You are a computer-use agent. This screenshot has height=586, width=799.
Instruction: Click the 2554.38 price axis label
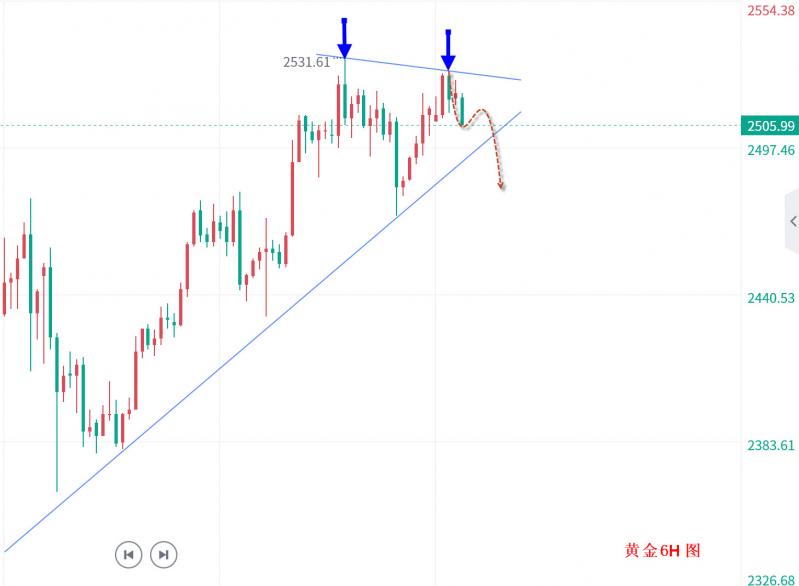769,10
